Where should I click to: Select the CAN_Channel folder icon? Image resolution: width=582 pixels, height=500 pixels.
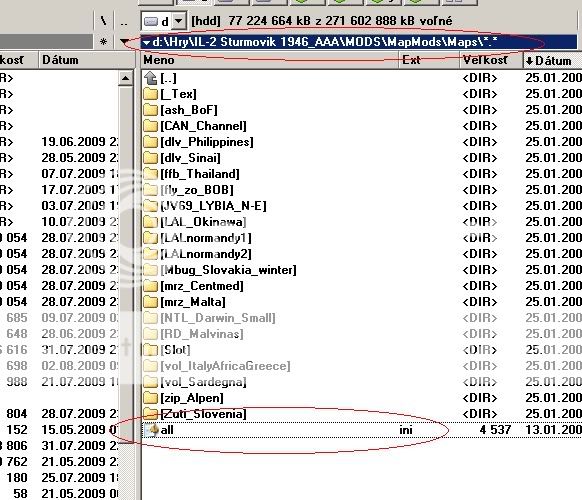[150, 126]
